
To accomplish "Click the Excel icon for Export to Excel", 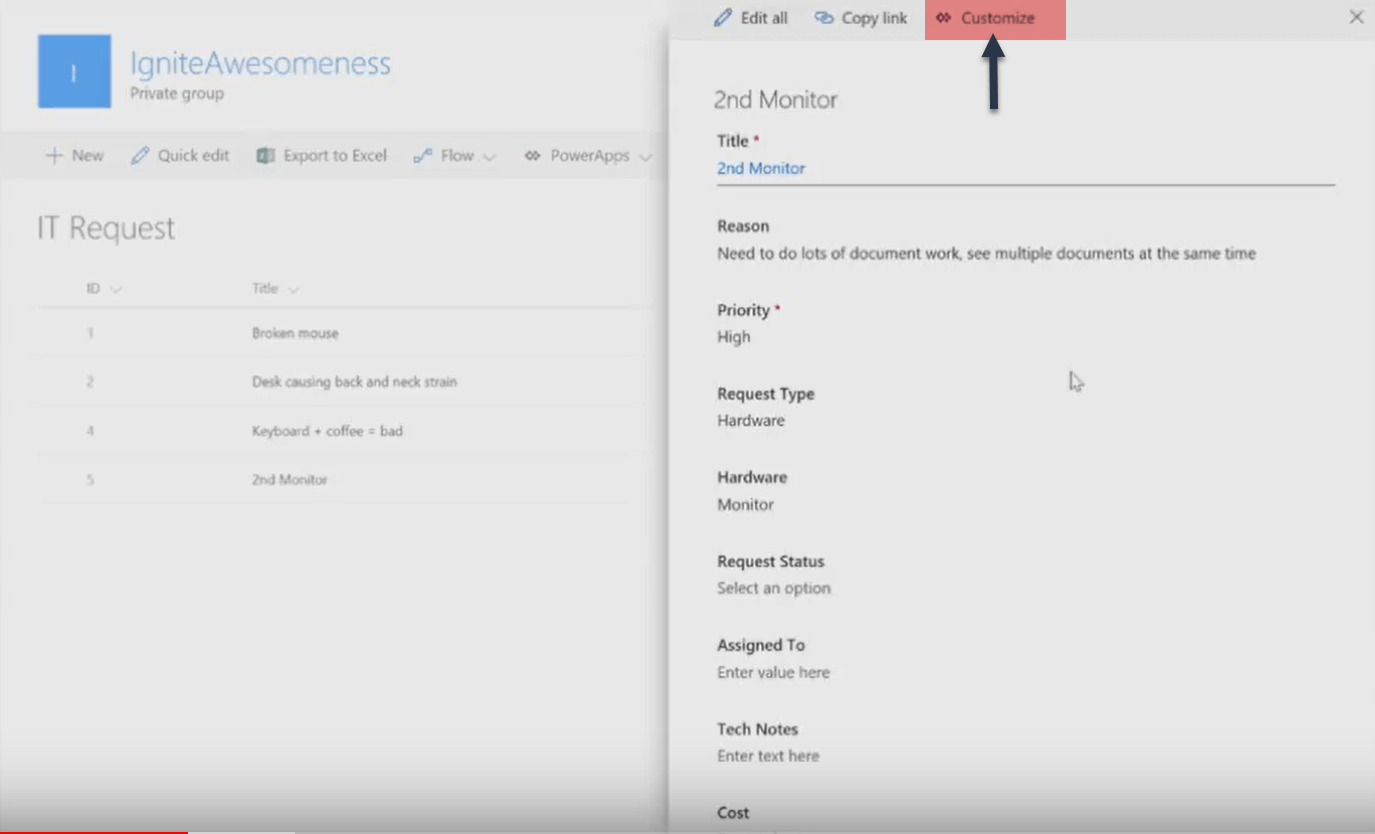I will (265, 155).
